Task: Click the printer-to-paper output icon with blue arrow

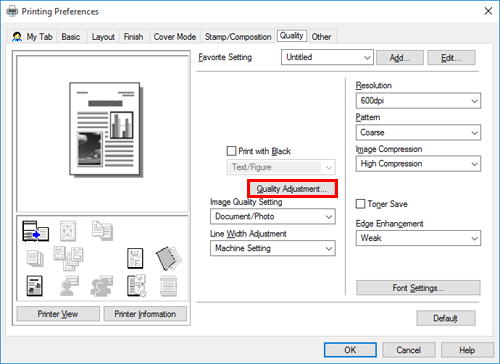Action: (x=35, y=231)
